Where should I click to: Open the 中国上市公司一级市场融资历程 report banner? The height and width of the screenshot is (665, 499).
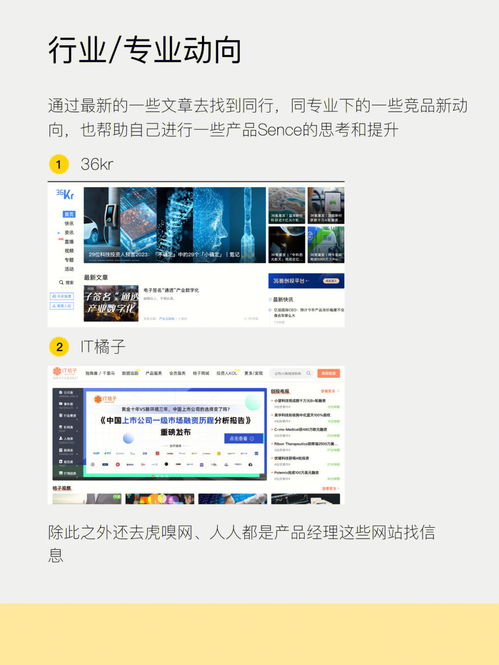(x=175, y=433)
